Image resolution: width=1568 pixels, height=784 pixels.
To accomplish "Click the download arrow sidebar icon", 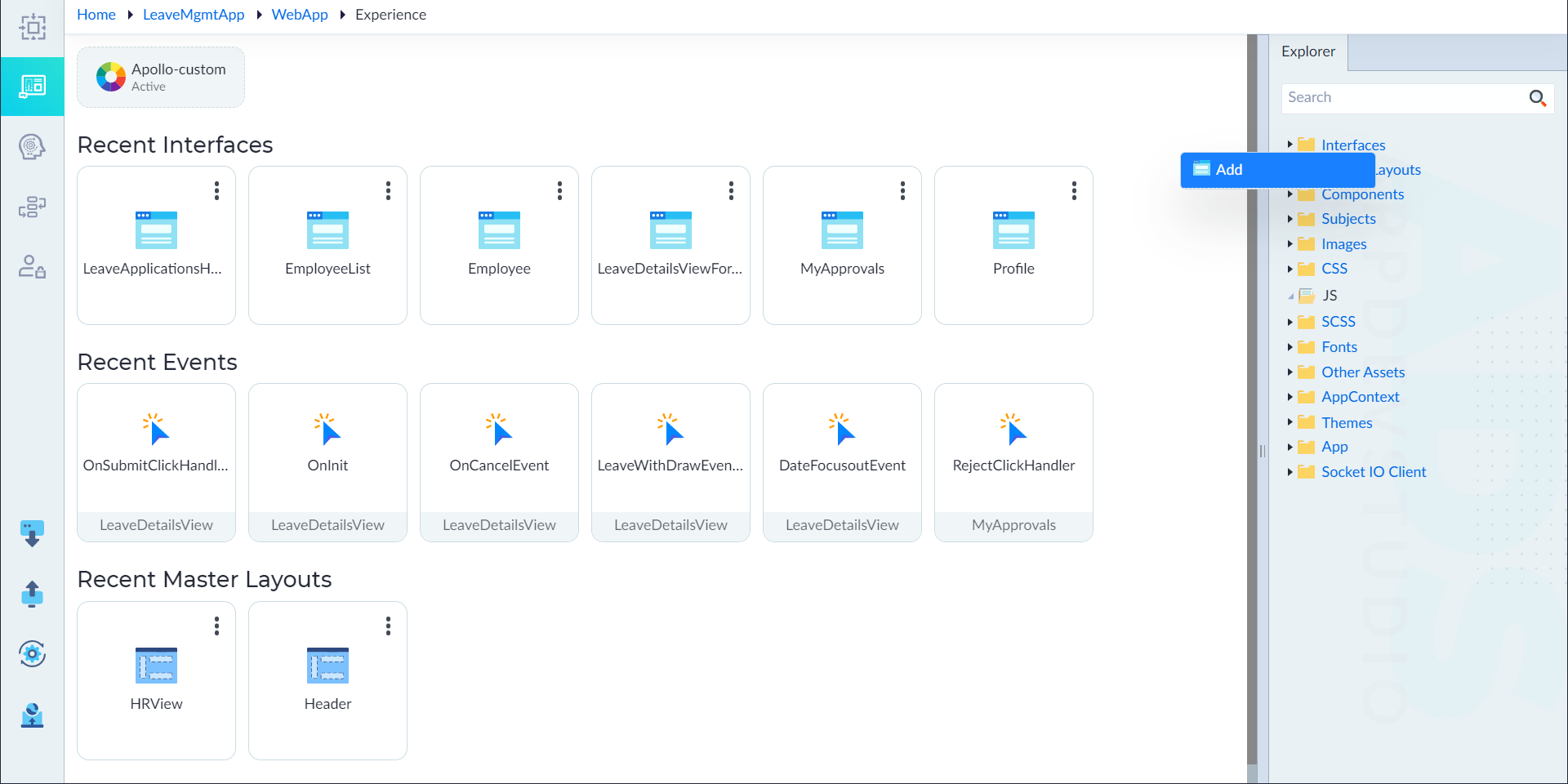I will (x=32, y=533).
